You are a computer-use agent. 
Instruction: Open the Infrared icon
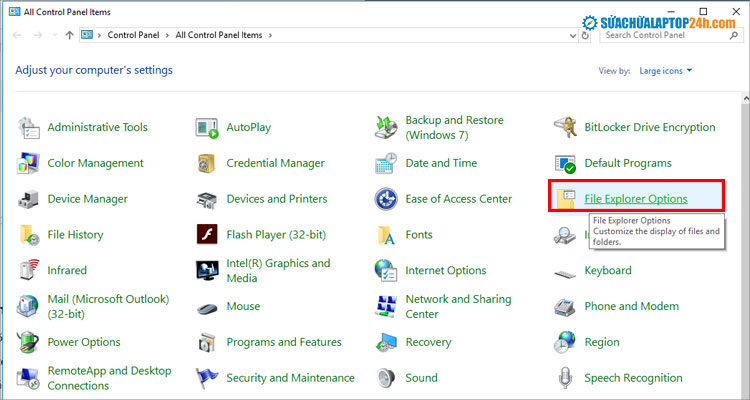(29, 270)
